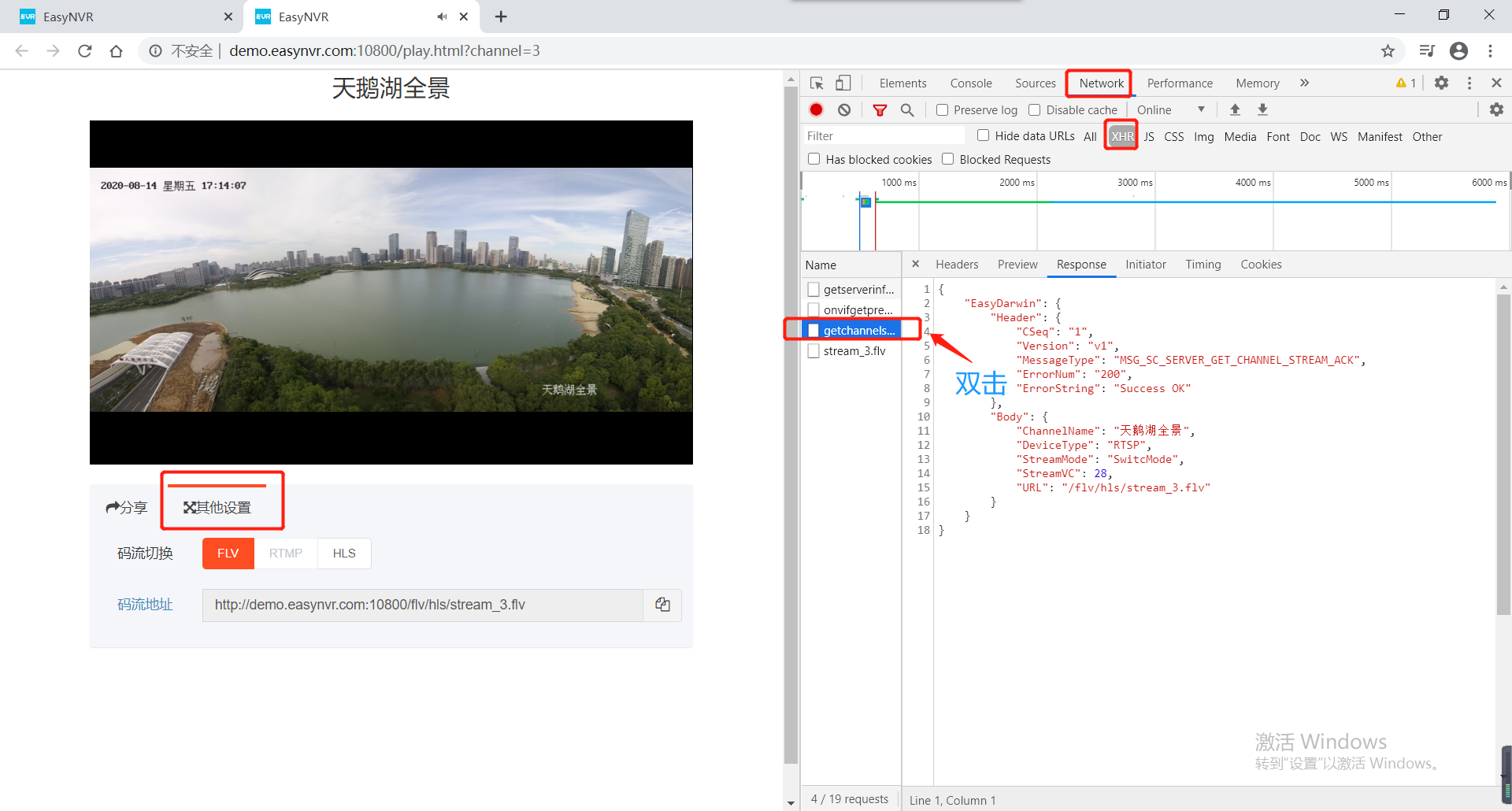Select the onvifgetpre request row
The image size is (1512, 811).
[x=851, y=310]
